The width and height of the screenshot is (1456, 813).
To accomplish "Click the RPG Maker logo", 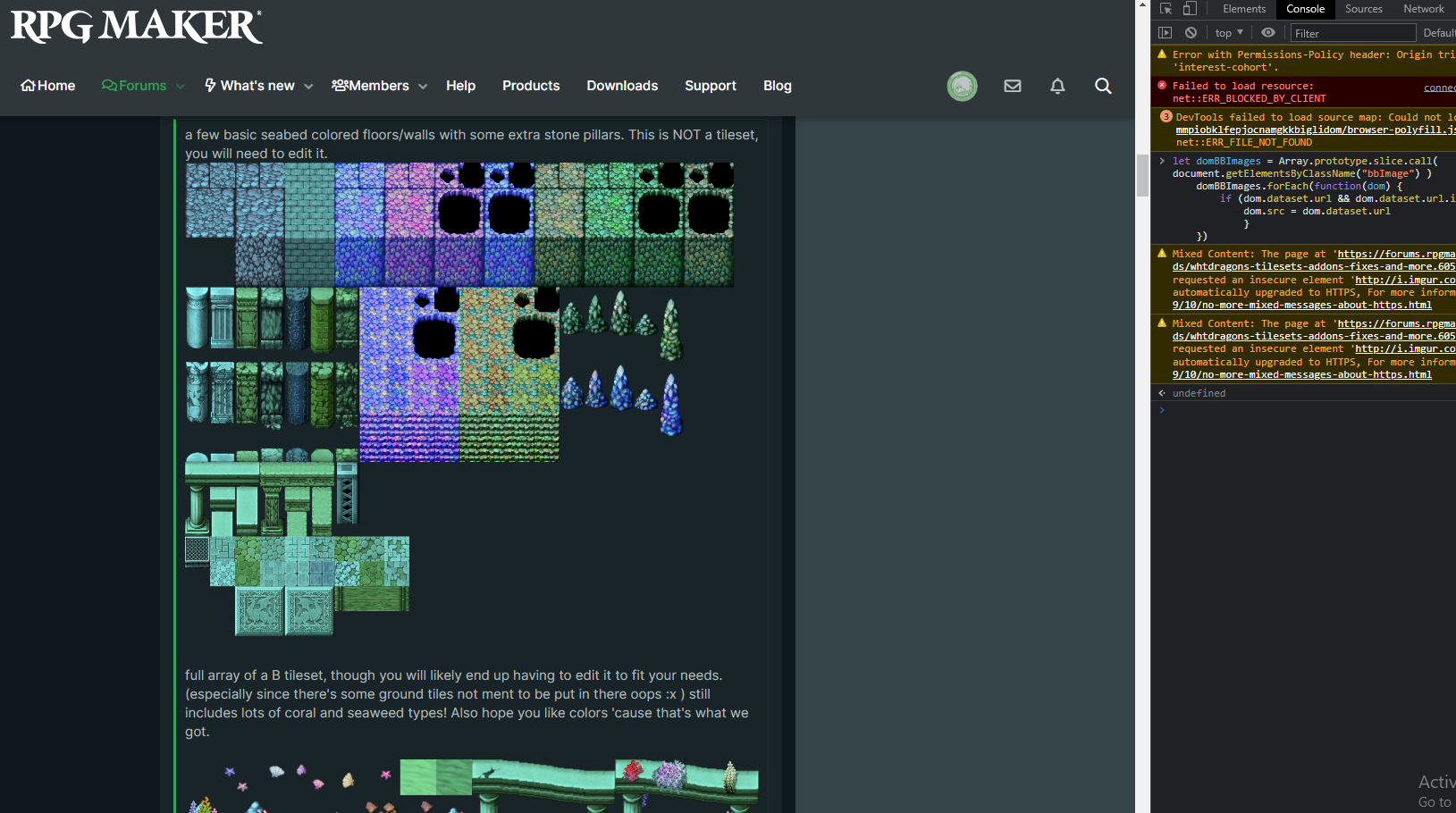I will click(137, 26).
